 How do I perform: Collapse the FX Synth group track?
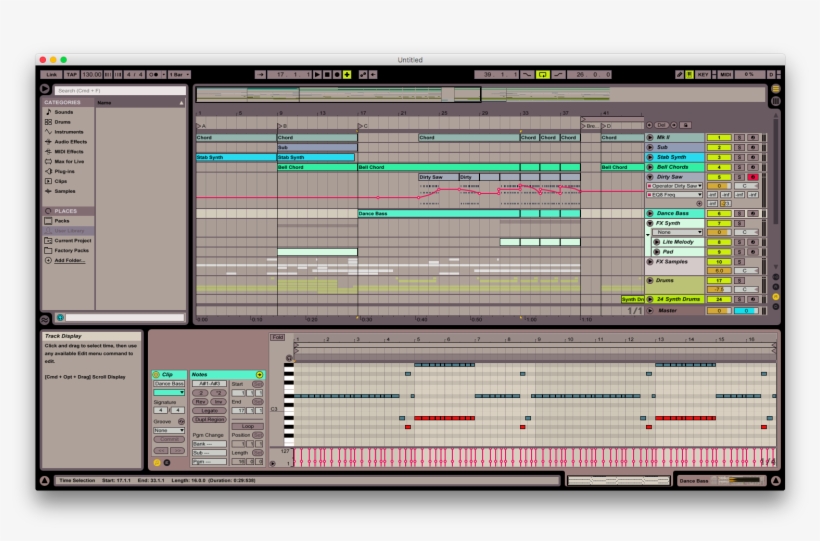click(650, 223)
